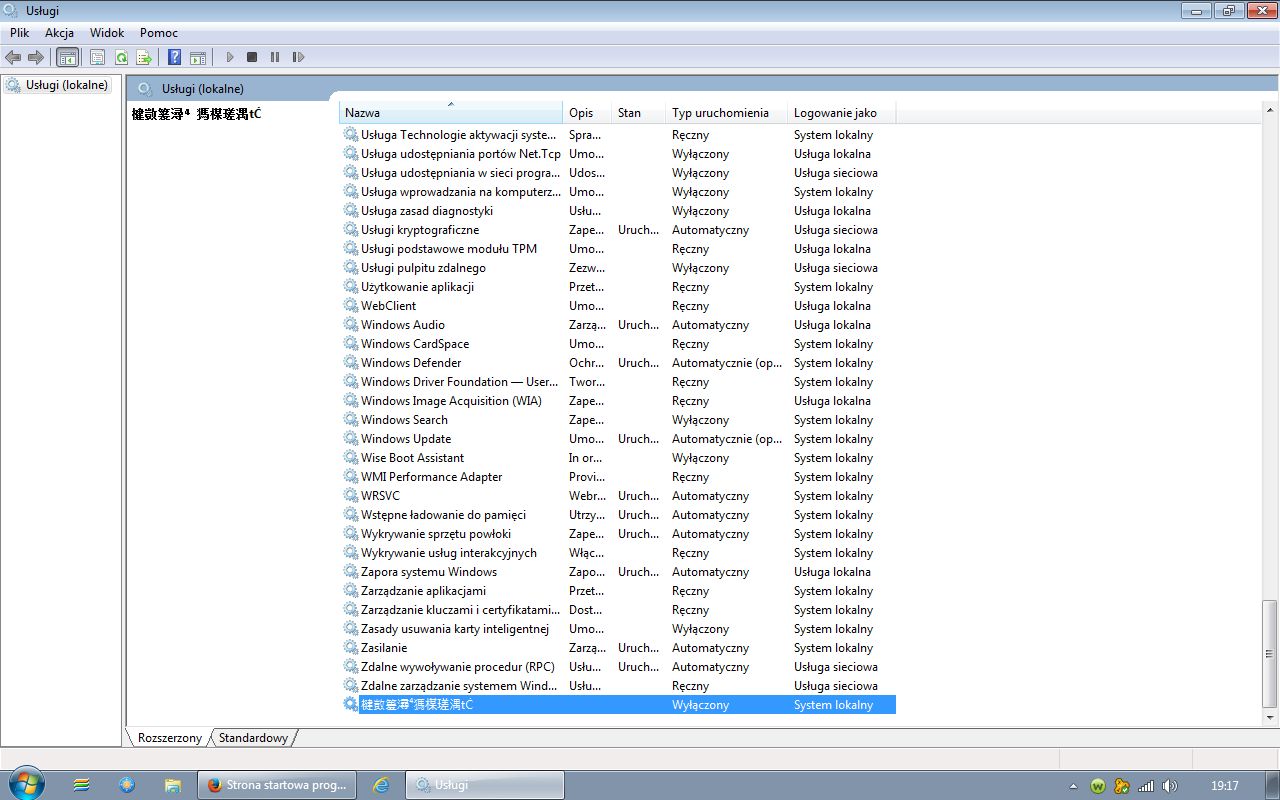
Task: Switch to the Rozszerzony tab
Action: [x=170, y=738]
